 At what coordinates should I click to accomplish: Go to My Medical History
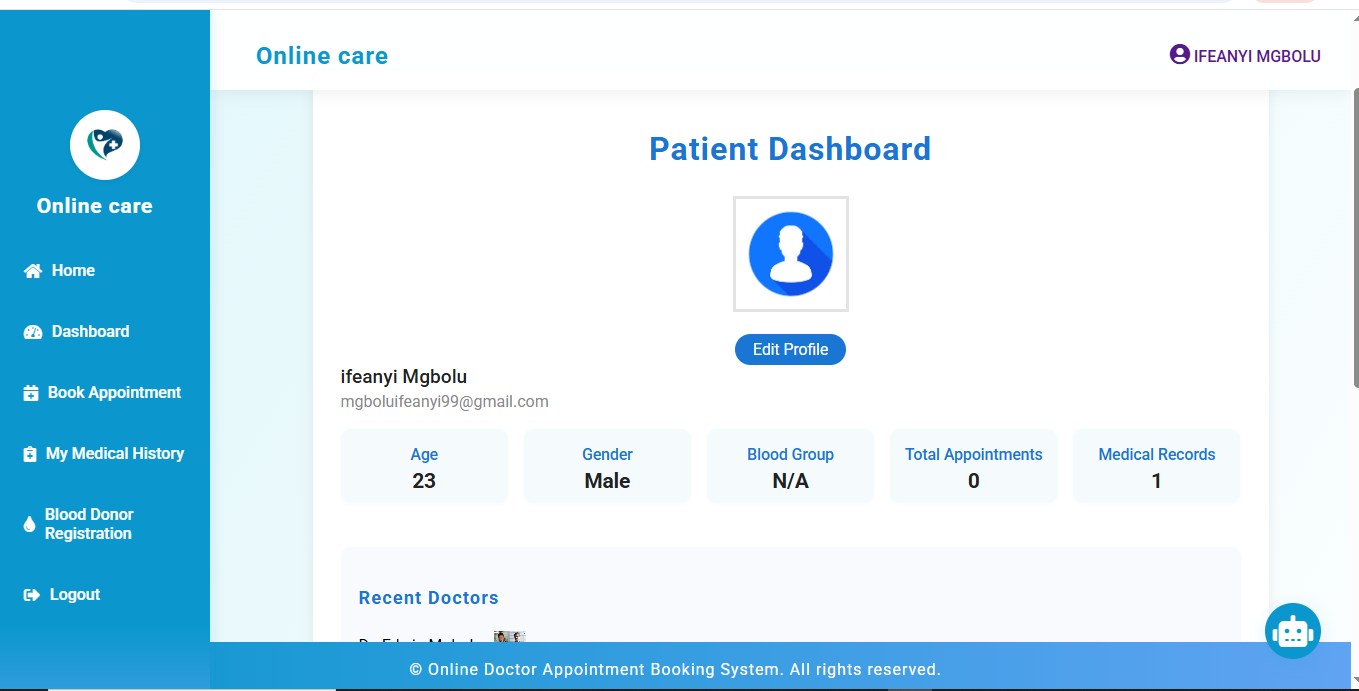pos(115,454)
